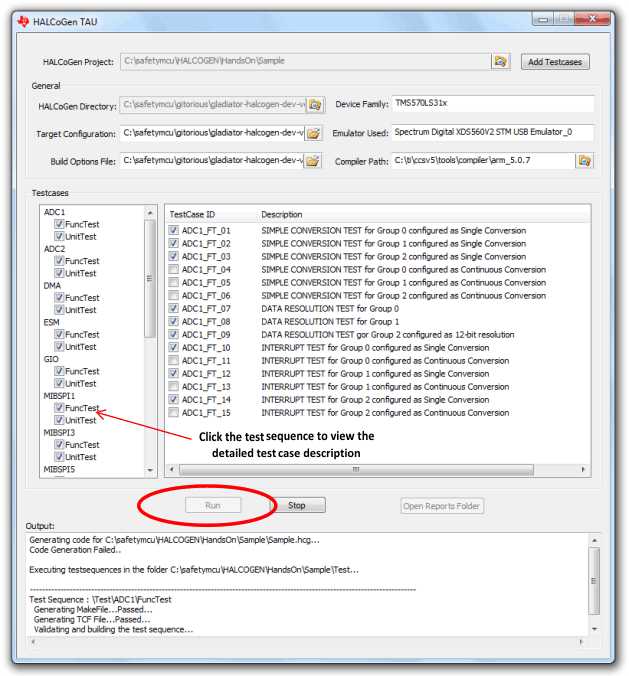
Task: Browse for the HALCoGen Project folder
Action: 500,61
